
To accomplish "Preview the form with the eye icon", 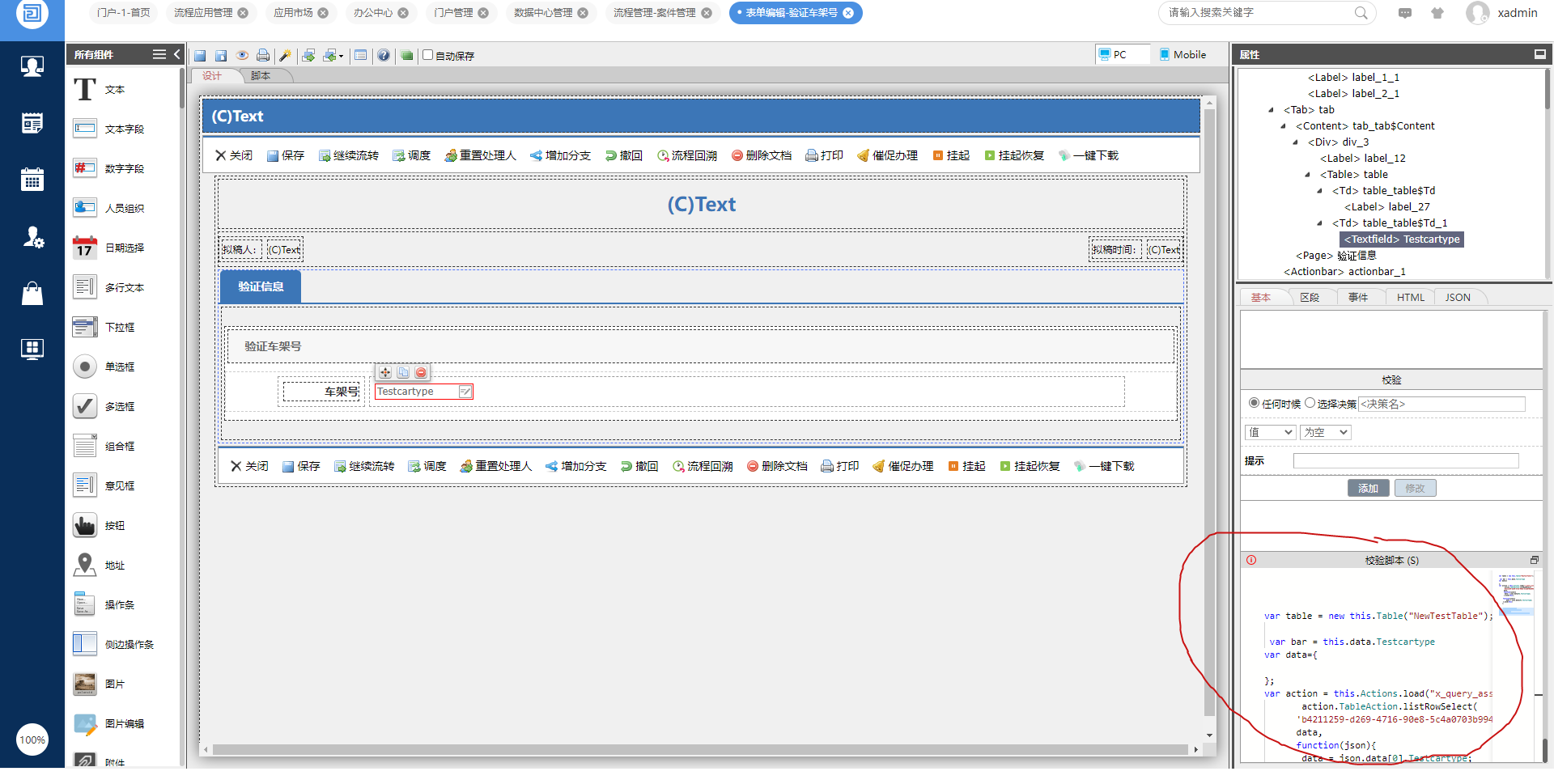I will (242, 55).
